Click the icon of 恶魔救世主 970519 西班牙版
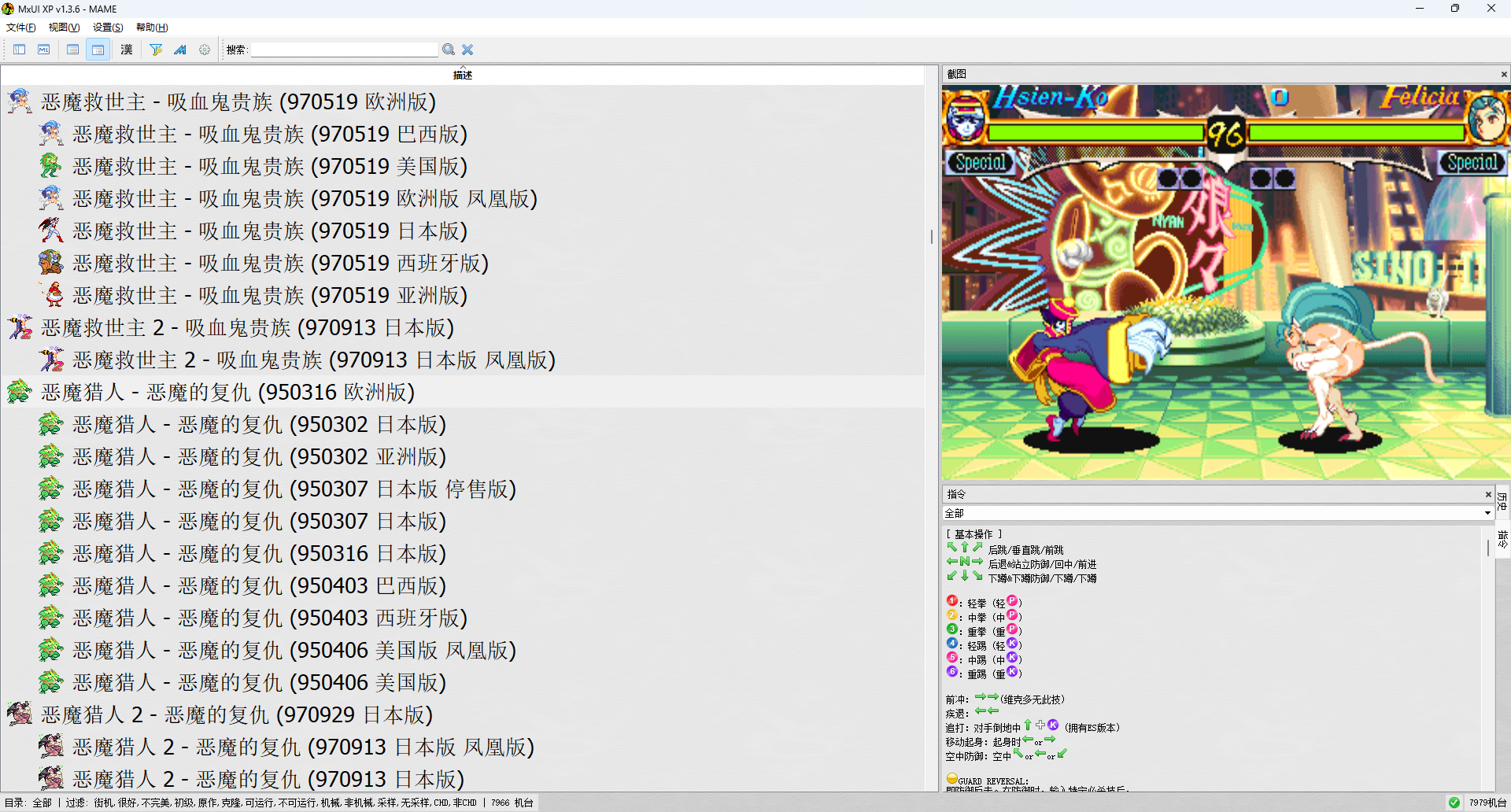The height and width of the screenshot is (812, 1511). point(51,263)
